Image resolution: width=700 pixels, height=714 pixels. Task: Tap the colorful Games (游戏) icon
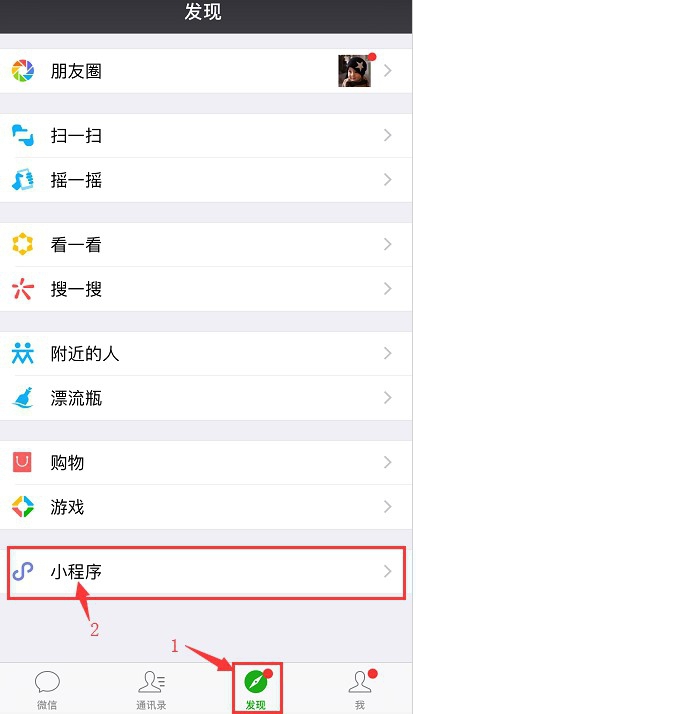pyautogui.click(x=23, y=507)
